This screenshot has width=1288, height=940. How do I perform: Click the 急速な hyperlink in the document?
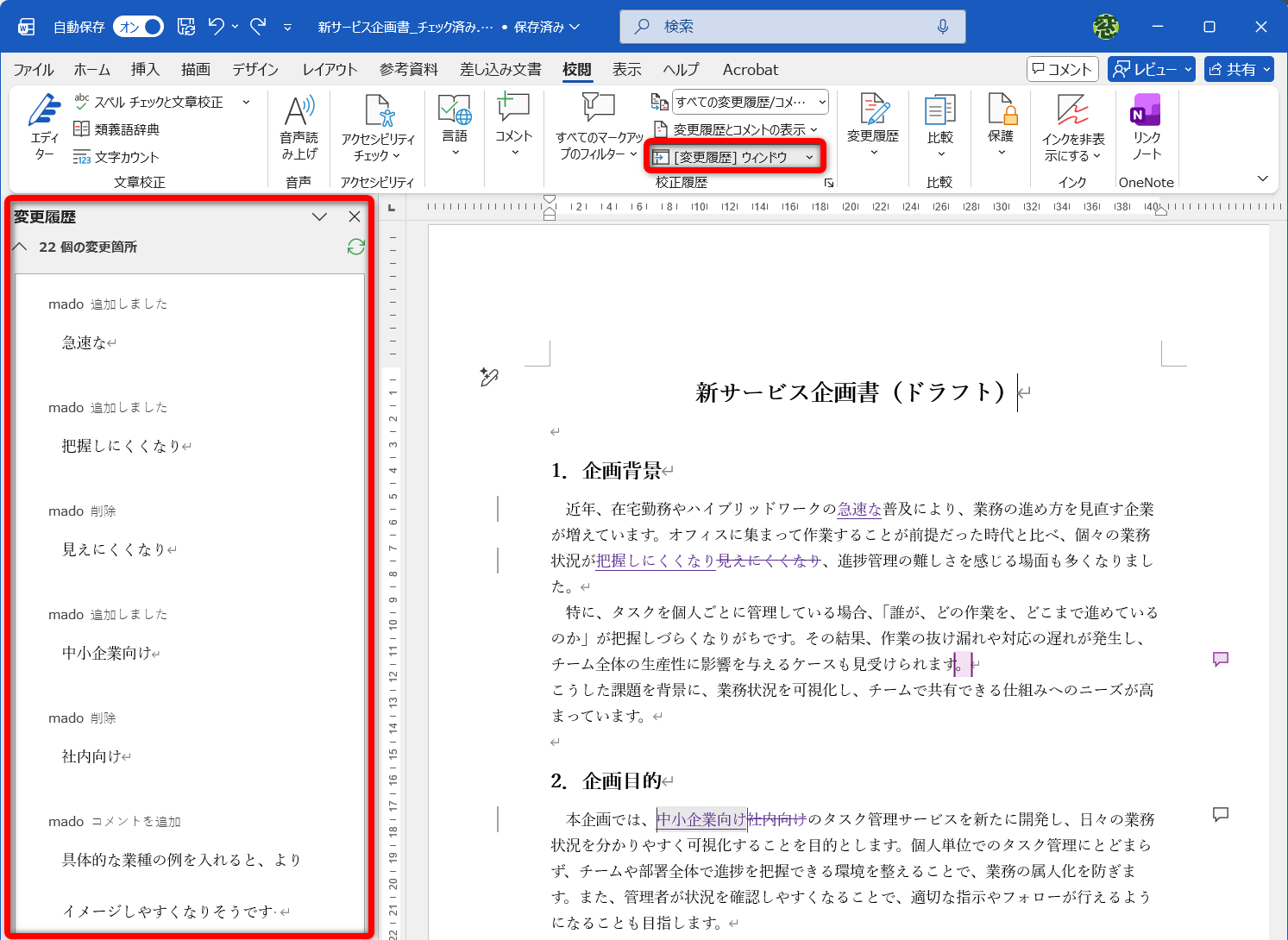pyautogui.click(x=859, y=509)
